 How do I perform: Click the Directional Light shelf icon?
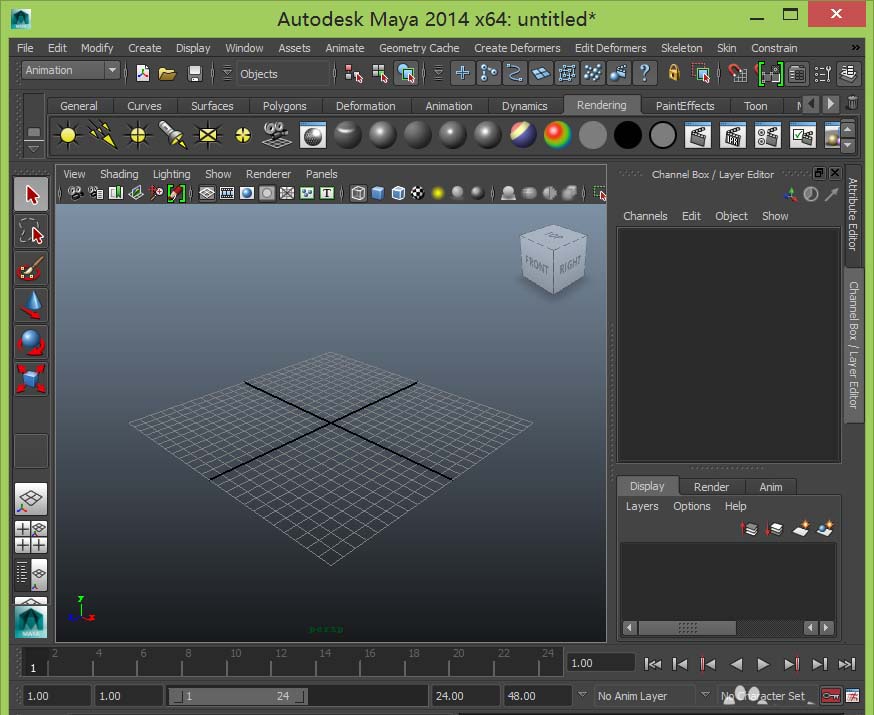102,134
